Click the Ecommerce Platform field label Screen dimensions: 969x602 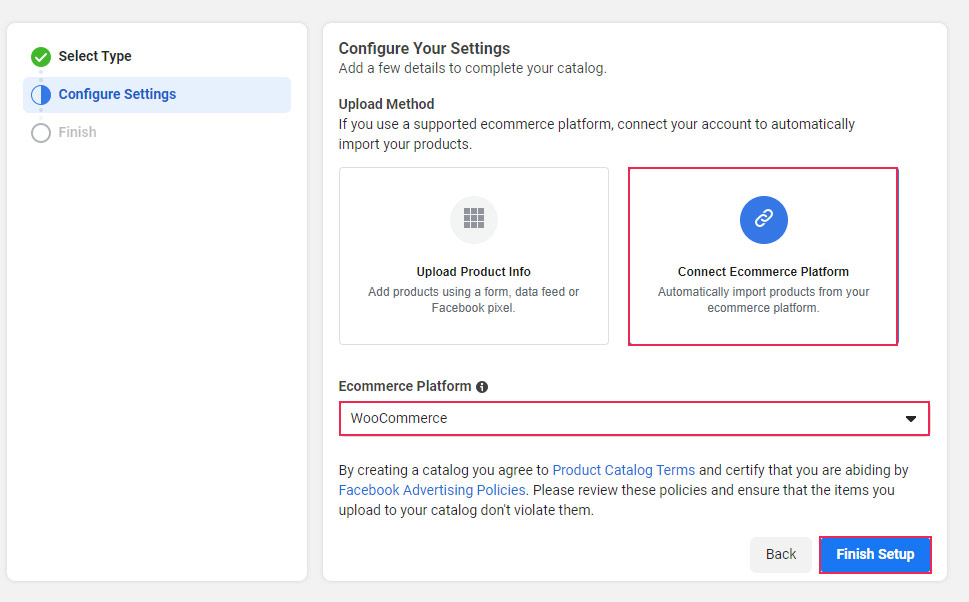pyautogui.click(x=405, y=386)
